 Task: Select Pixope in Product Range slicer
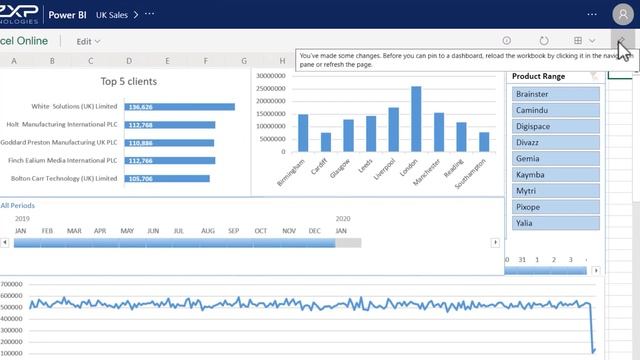coord(556,207)
